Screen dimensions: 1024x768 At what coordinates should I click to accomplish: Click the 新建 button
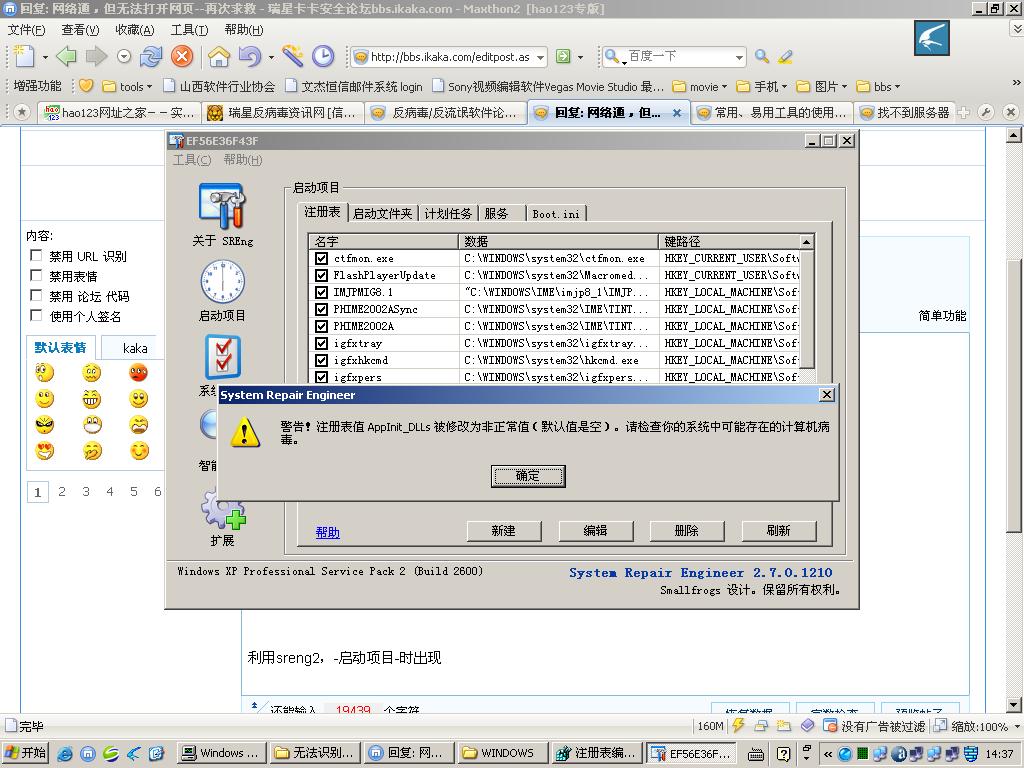[504, 531]
